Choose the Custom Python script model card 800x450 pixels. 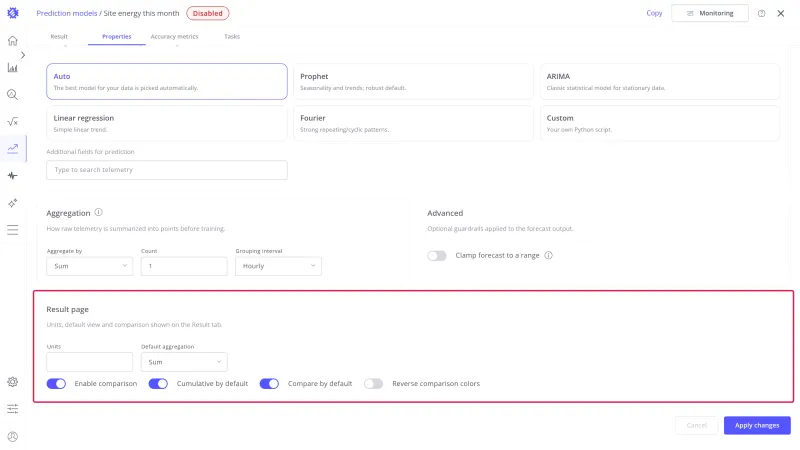pyautogui.click(x=660, y=123)
